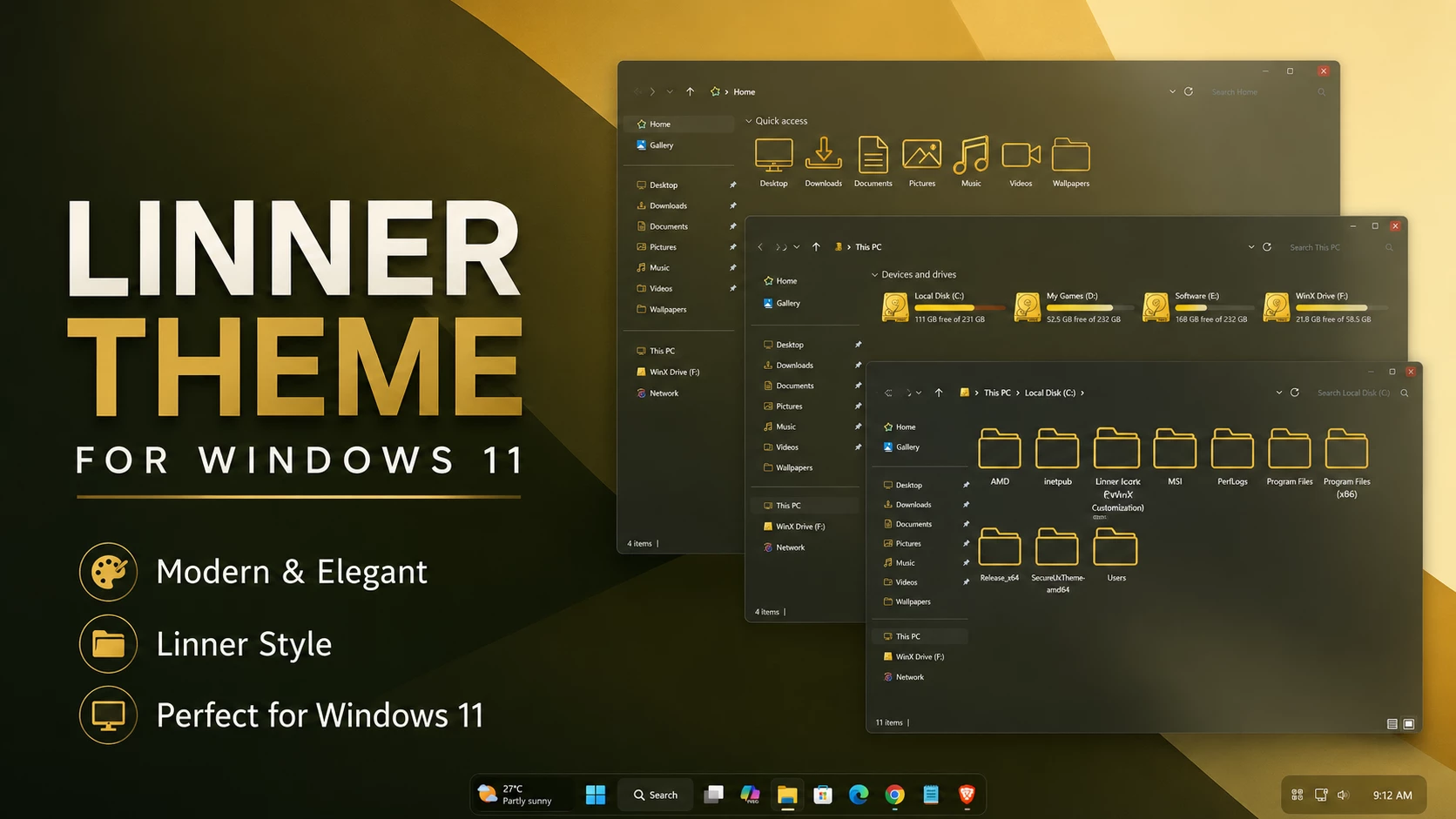Open the inetpub folder

1057,448
